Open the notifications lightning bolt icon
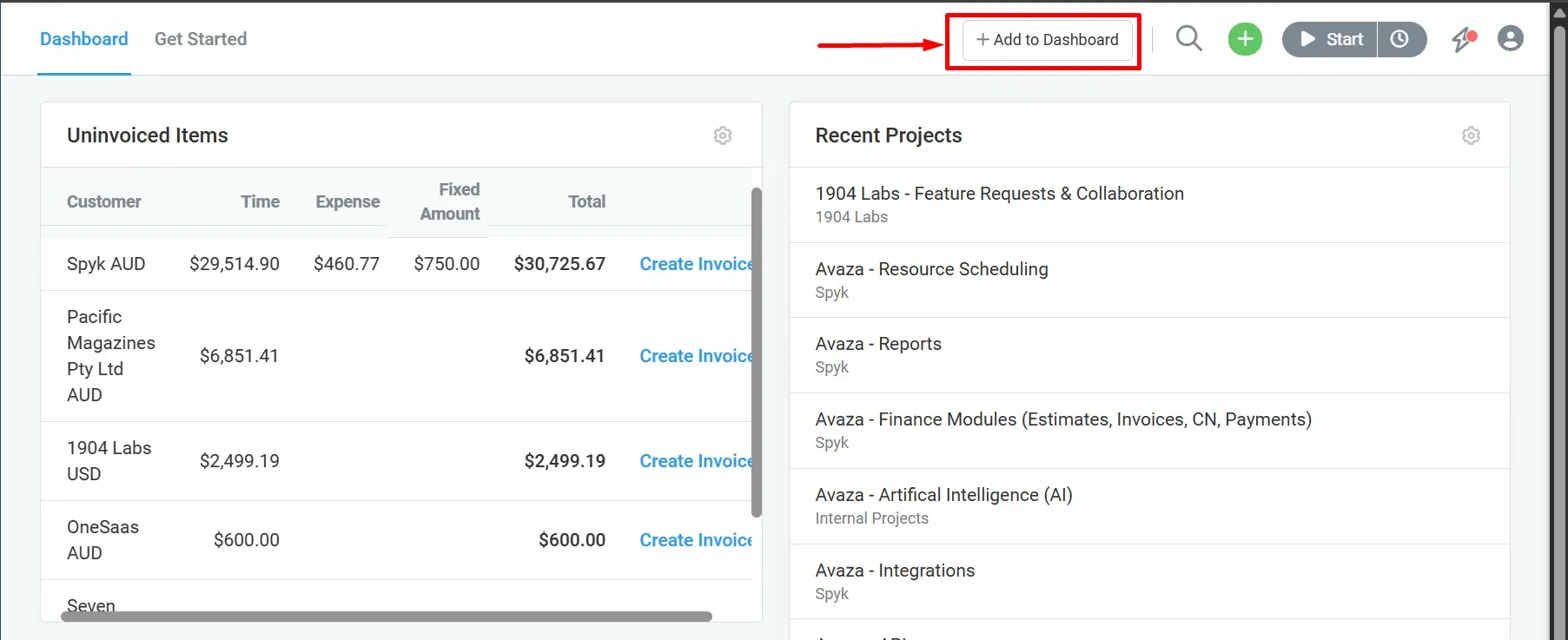 pyautogui.click(x=1463, y=40)
